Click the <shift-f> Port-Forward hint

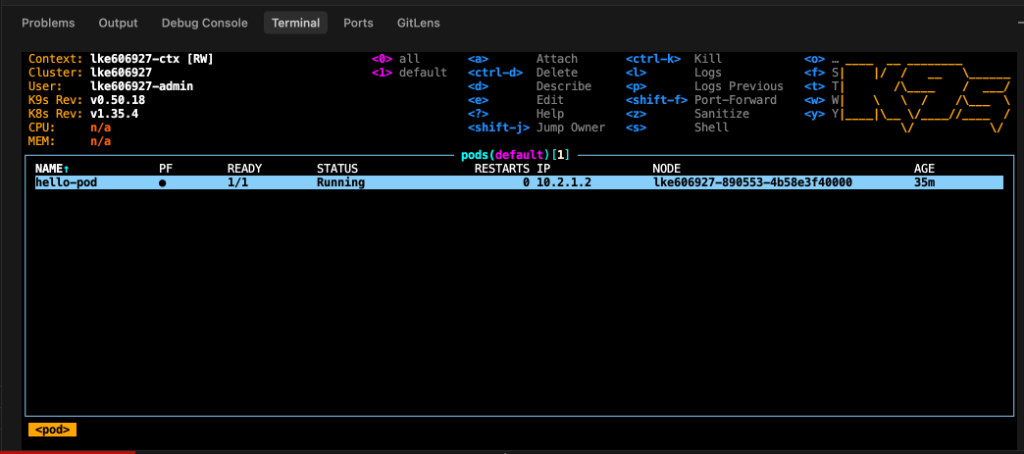(x=701, y=100)
